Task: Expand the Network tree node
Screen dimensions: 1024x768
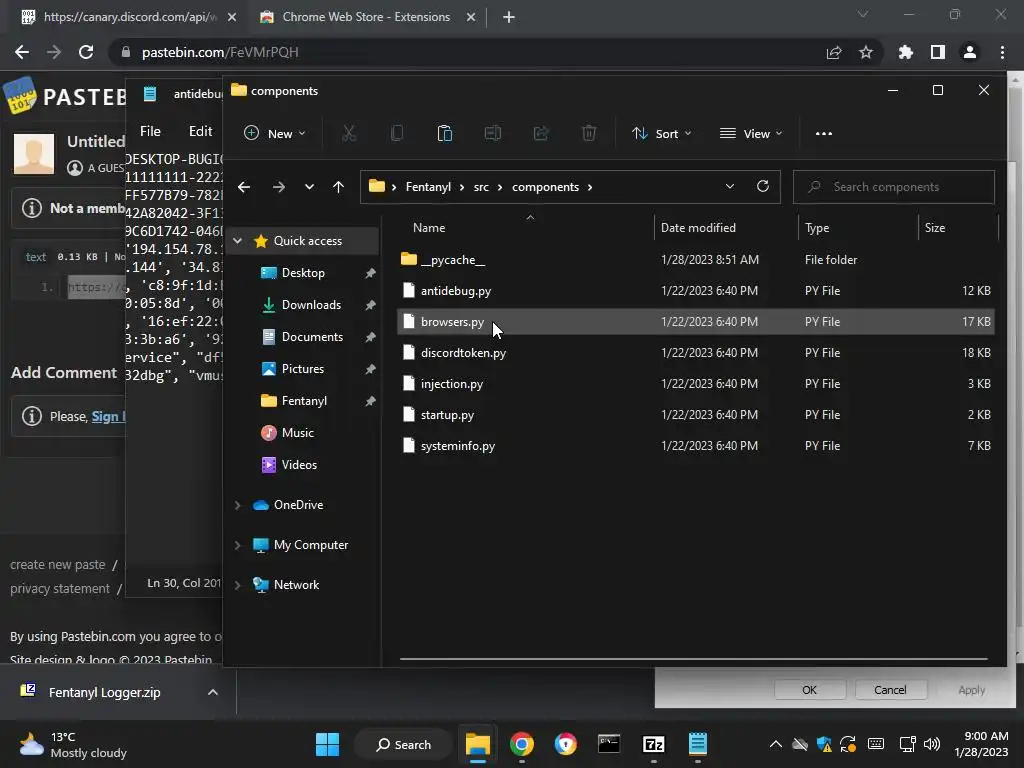Action: [238, 584]
